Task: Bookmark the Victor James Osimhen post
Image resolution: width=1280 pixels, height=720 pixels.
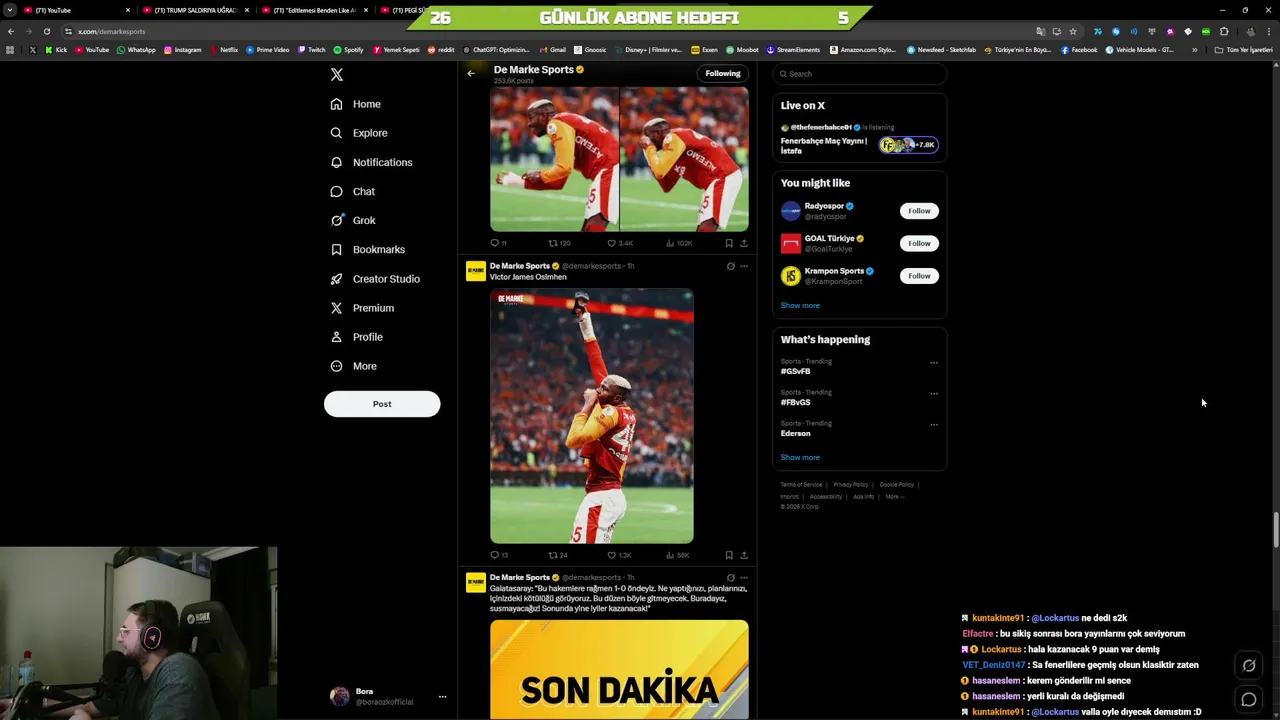Action: pyautogui.click(x=729, y=555)
